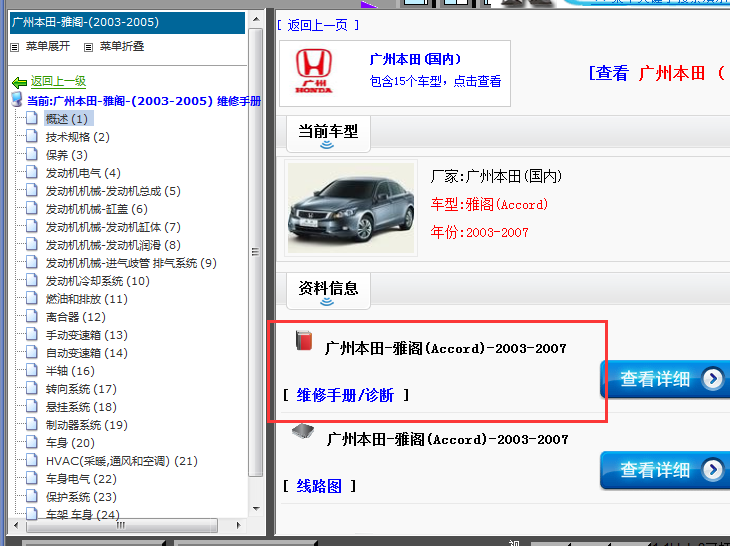Select 自动变速箱 (14) item
Viewport: 730px width, 546px height.
click(87, 353)
